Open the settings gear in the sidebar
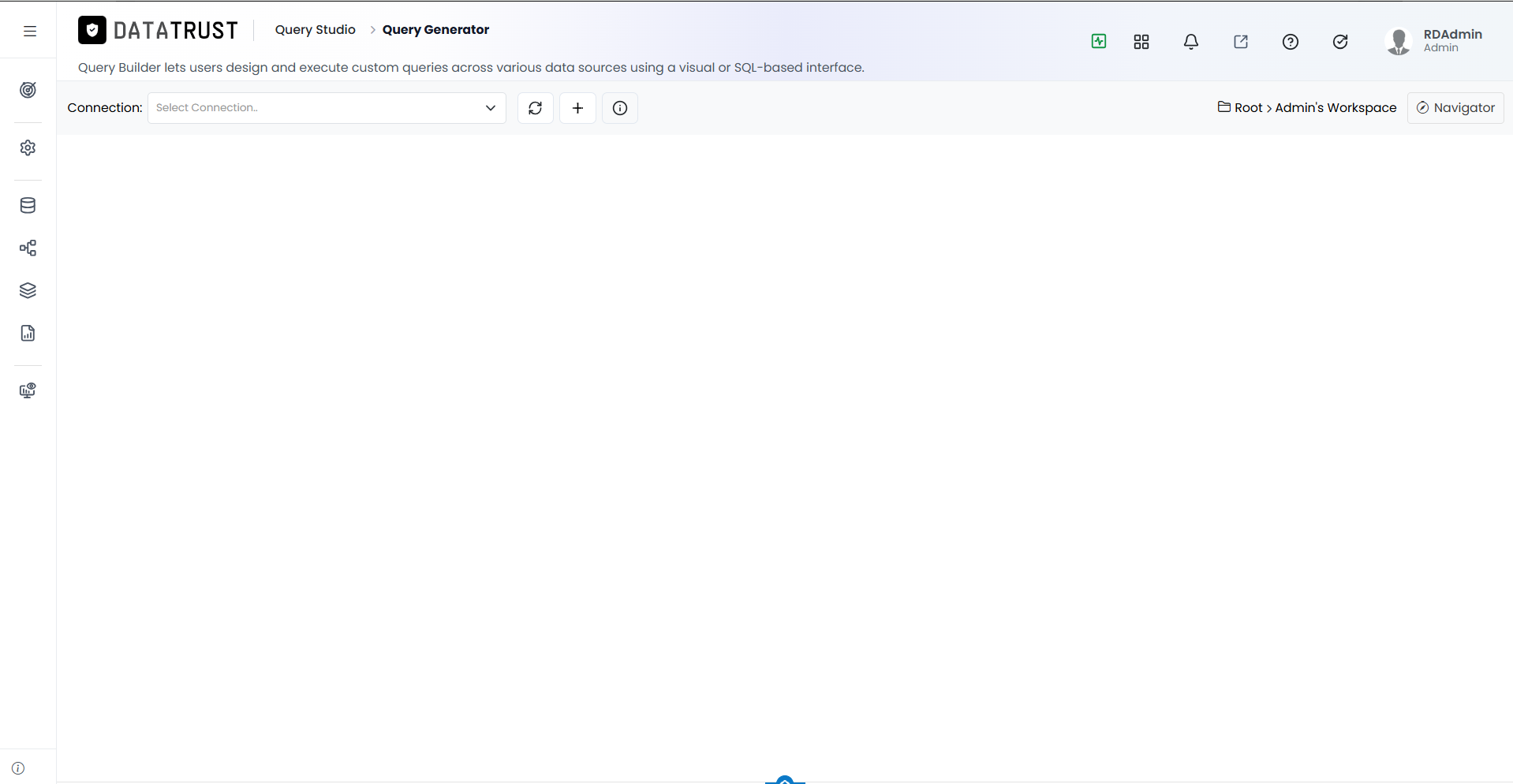 tap(28, 147)
